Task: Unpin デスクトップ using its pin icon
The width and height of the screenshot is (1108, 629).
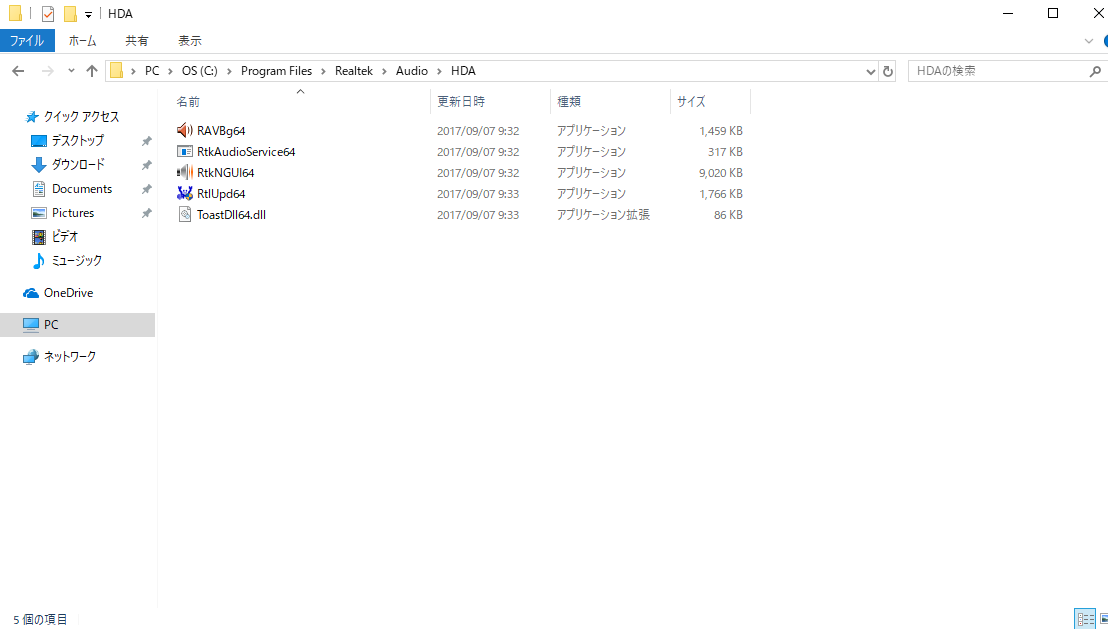Action: [x=146, y=141]
